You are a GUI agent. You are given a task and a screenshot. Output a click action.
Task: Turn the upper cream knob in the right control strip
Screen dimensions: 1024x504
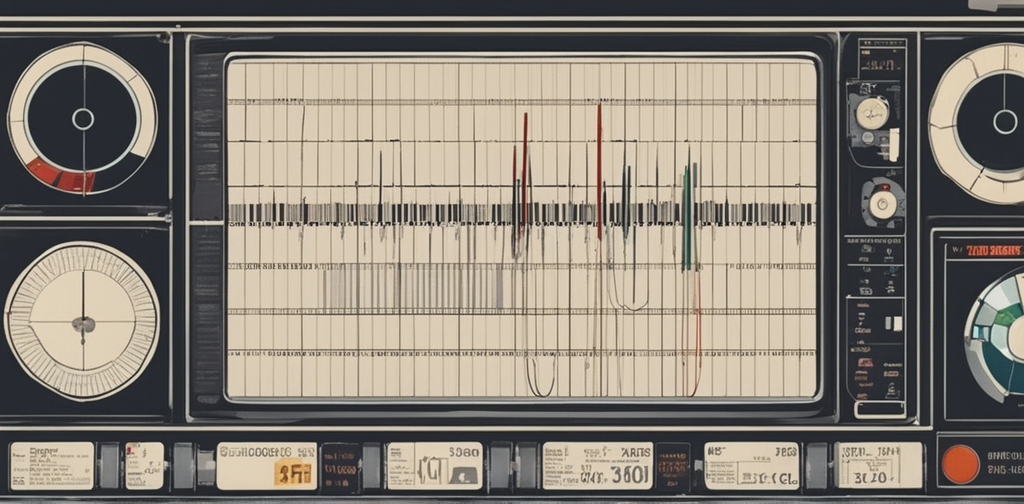tap(872, 113)
